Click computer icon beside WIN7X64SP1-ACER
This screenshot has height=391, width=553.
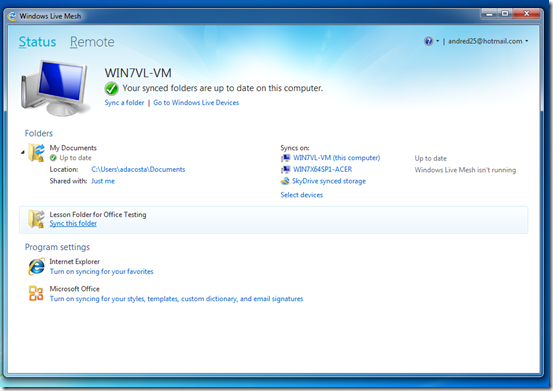click(x=285, y=170)
